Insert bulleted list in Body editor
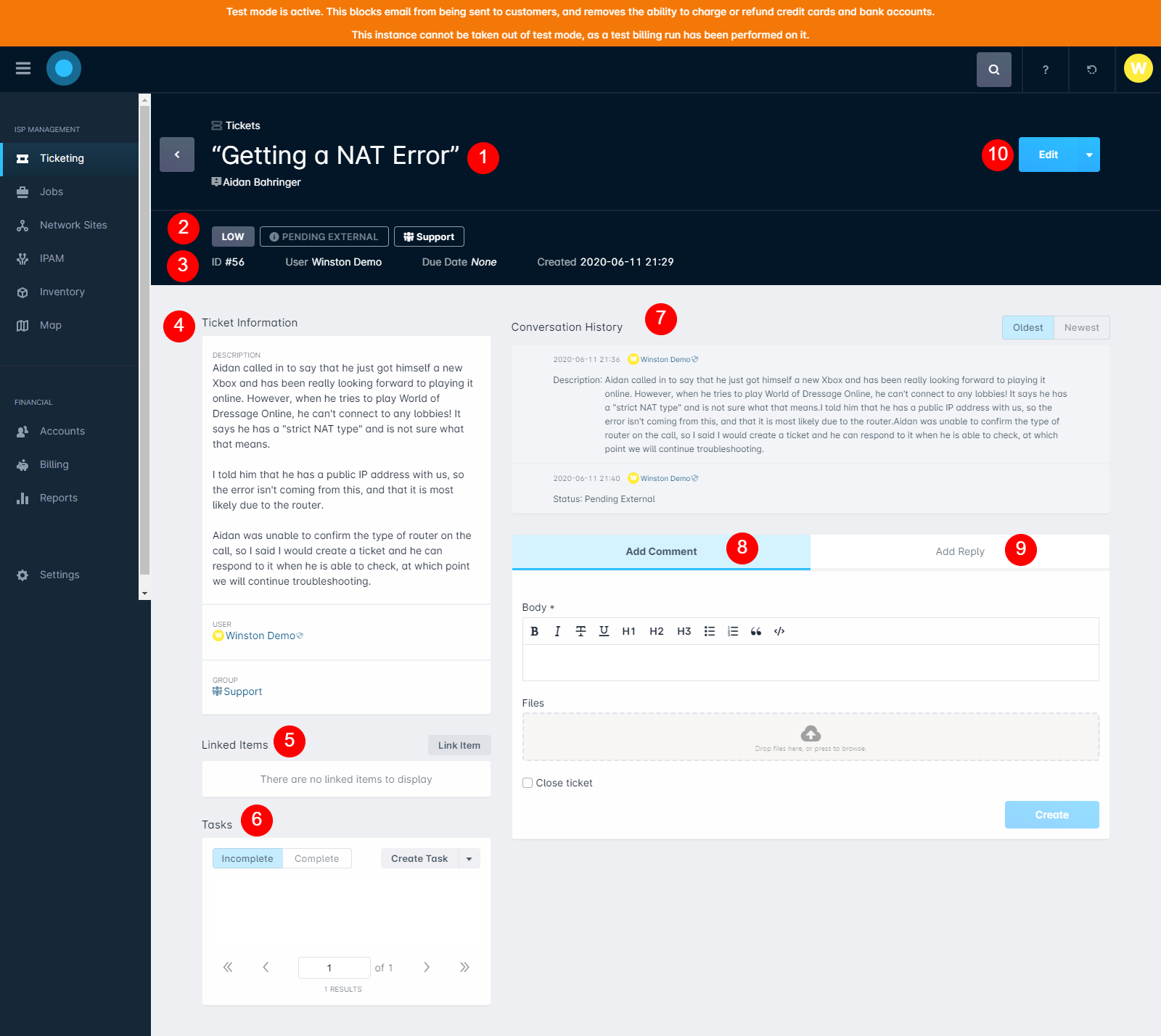The width and height of the screenshot is (1161, 1036). [x=710, y=631]
